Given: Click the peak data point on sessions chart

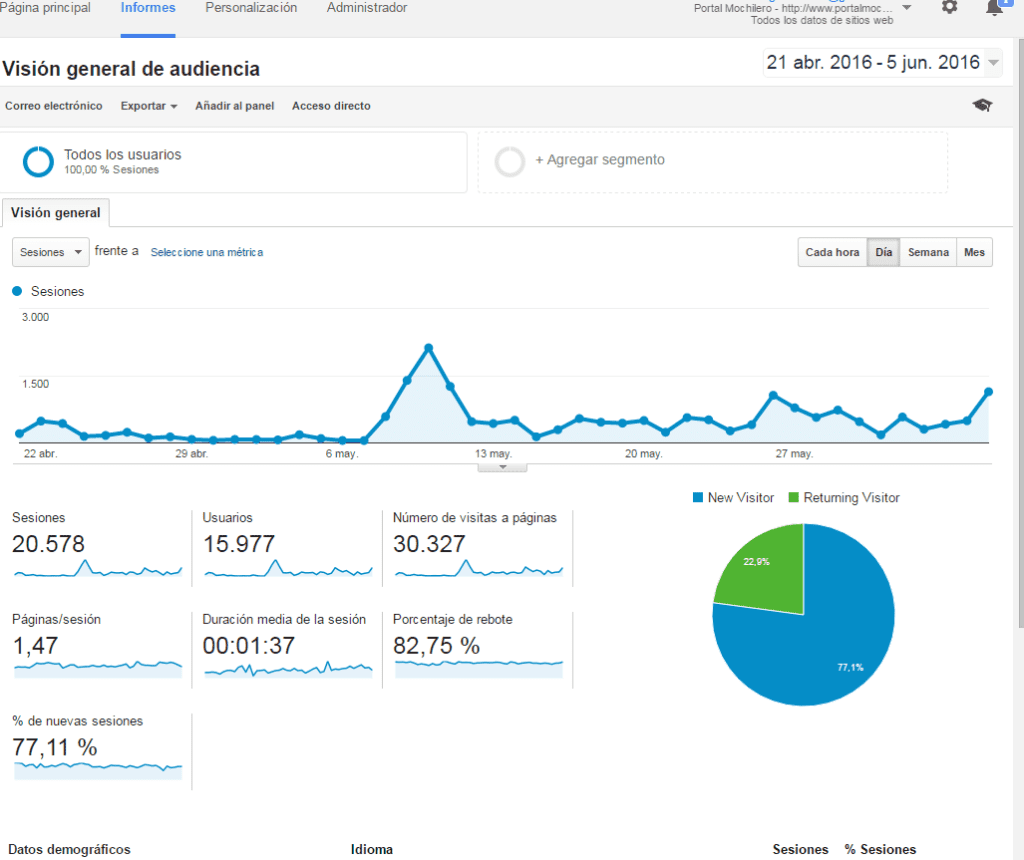Looking at the screenshot, I should point(428,348).
